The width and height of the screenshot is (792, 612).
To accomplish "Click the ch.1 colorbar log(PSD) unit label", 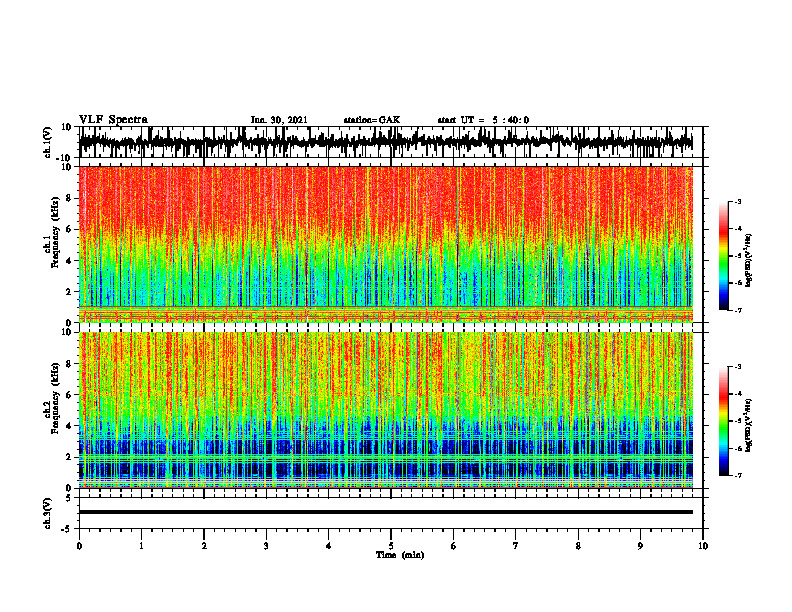I will pos(749,260).
